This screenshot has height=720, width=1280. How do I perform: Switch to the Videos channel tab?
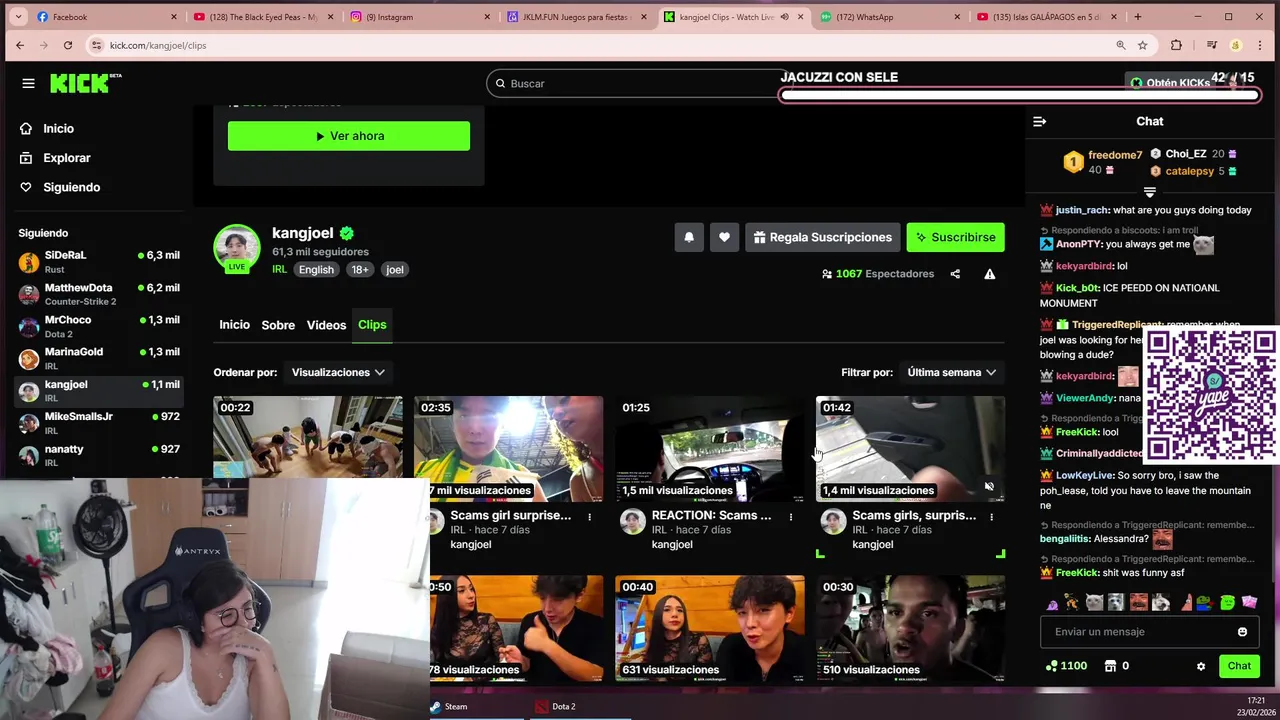[x=326, y=325]
